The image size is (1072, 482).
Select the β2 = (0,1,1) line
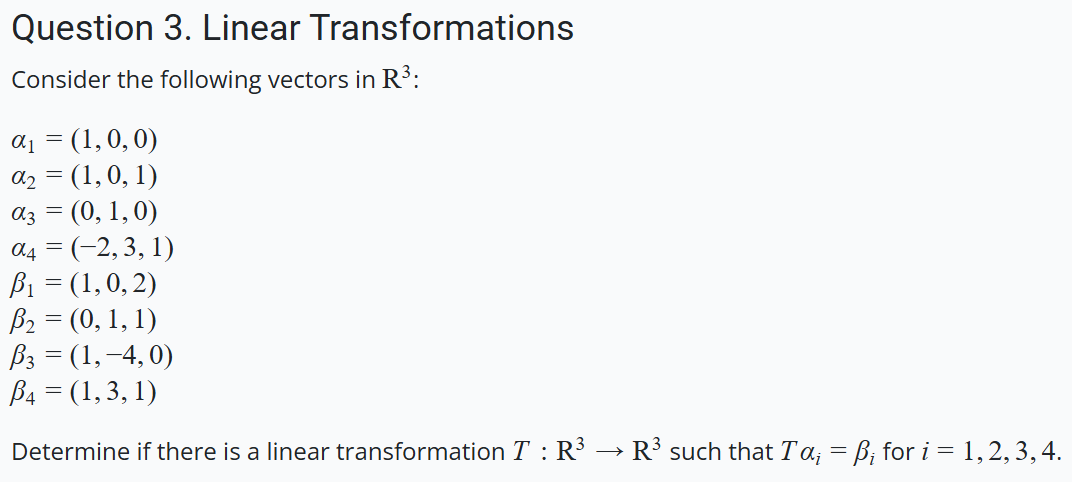84,320
